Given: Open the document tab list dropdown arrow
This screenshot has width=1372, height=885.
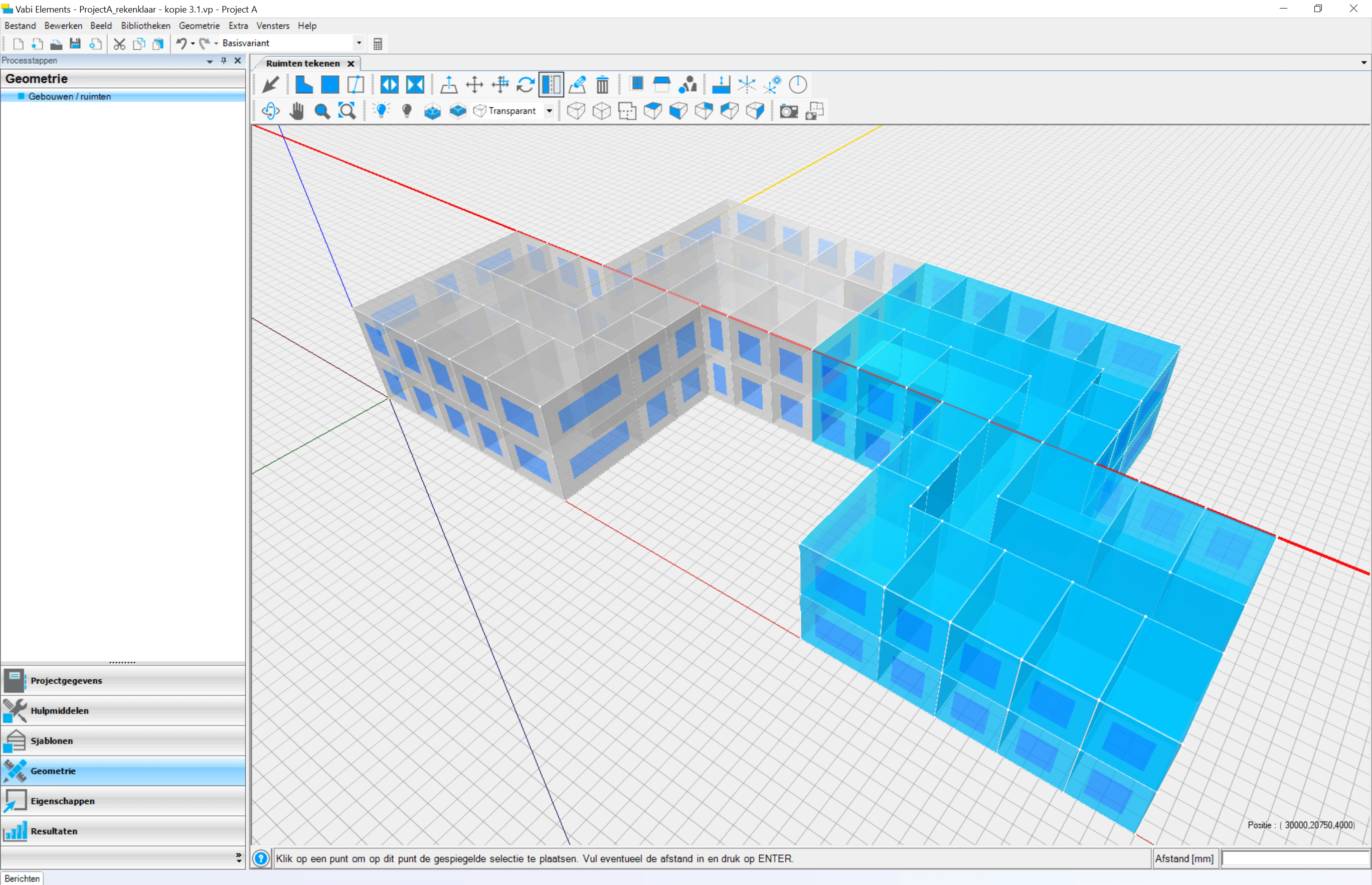Looking at the screenshot, I should click(x=1364, y=63).
